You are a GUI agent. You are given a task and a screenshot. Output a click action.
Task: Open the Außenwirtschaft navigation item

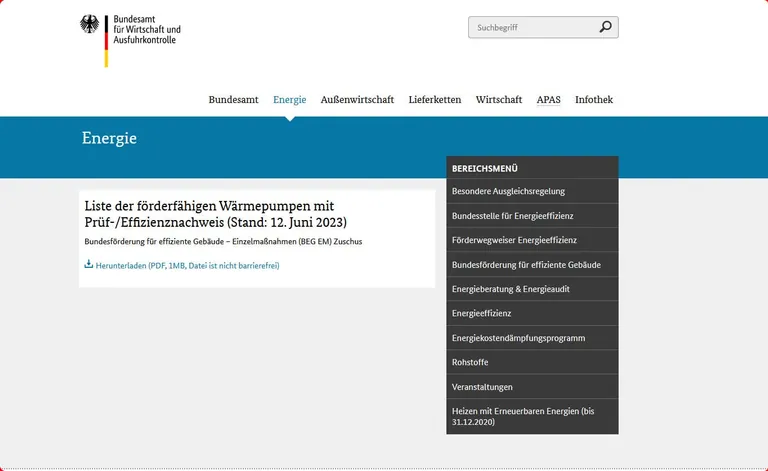tap(357, 100)
